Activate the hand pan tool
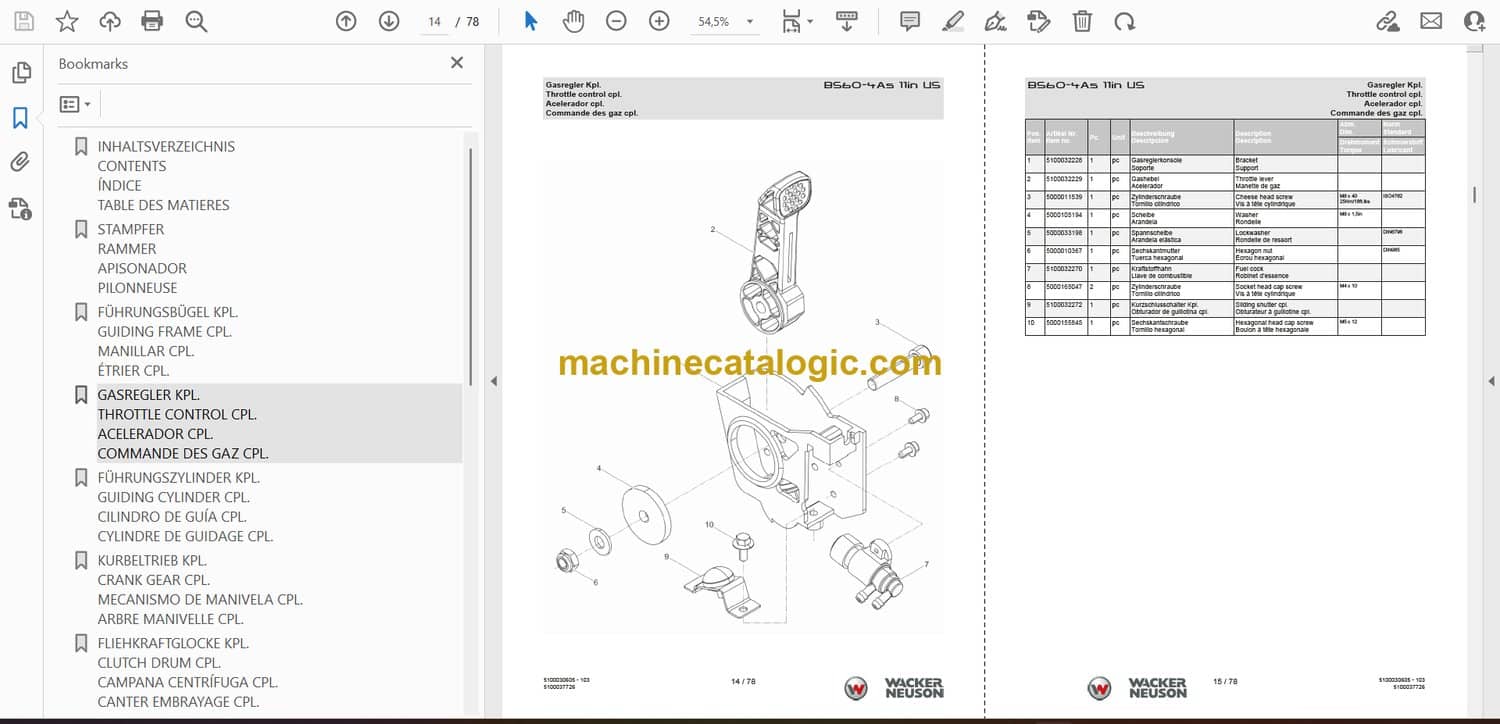1500x724 pixels. coord(573,21)
